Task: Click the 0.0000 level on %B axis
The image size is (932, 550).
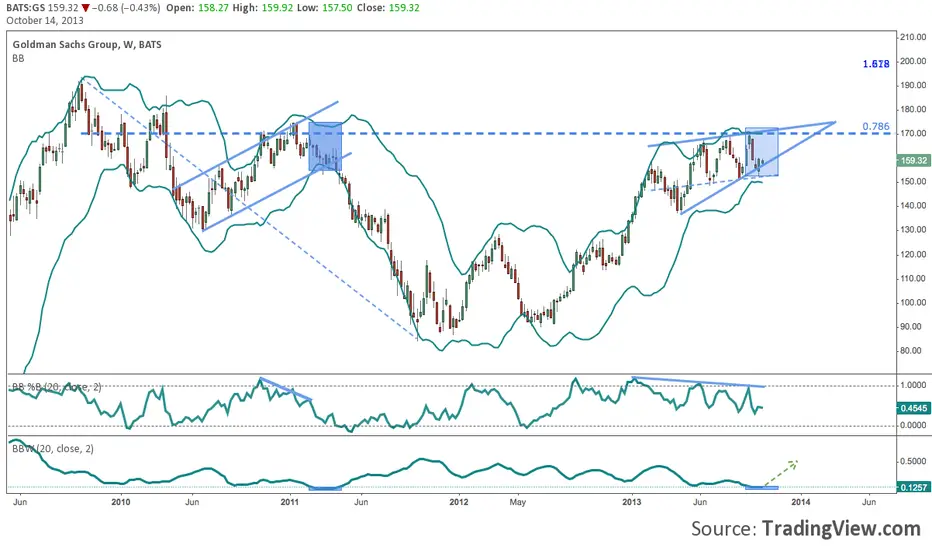Action: (914, 425)
